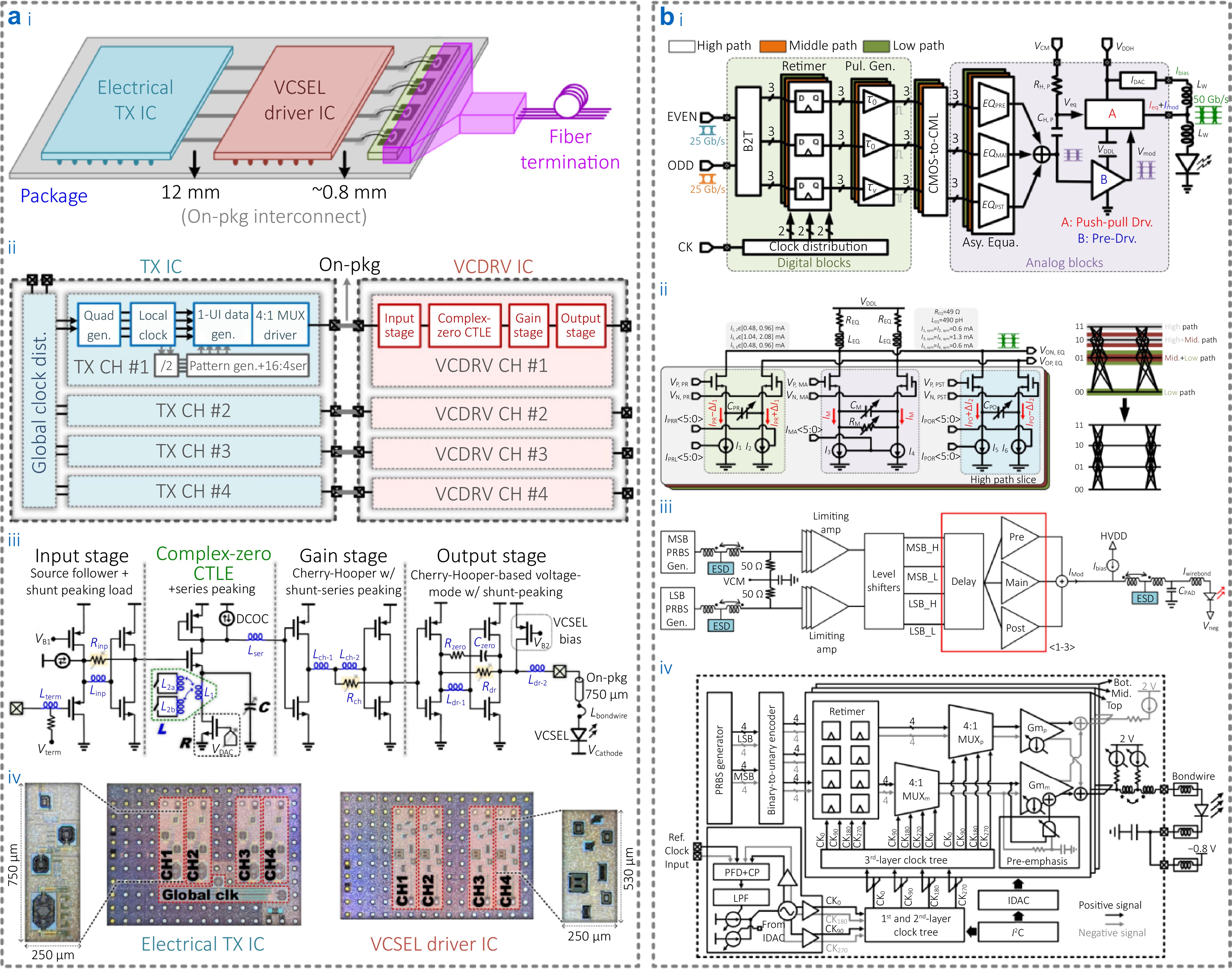Select the Global clock dist. block
Image resolution: width=1232 pixels, height=969 pixels.
[39, 400]
